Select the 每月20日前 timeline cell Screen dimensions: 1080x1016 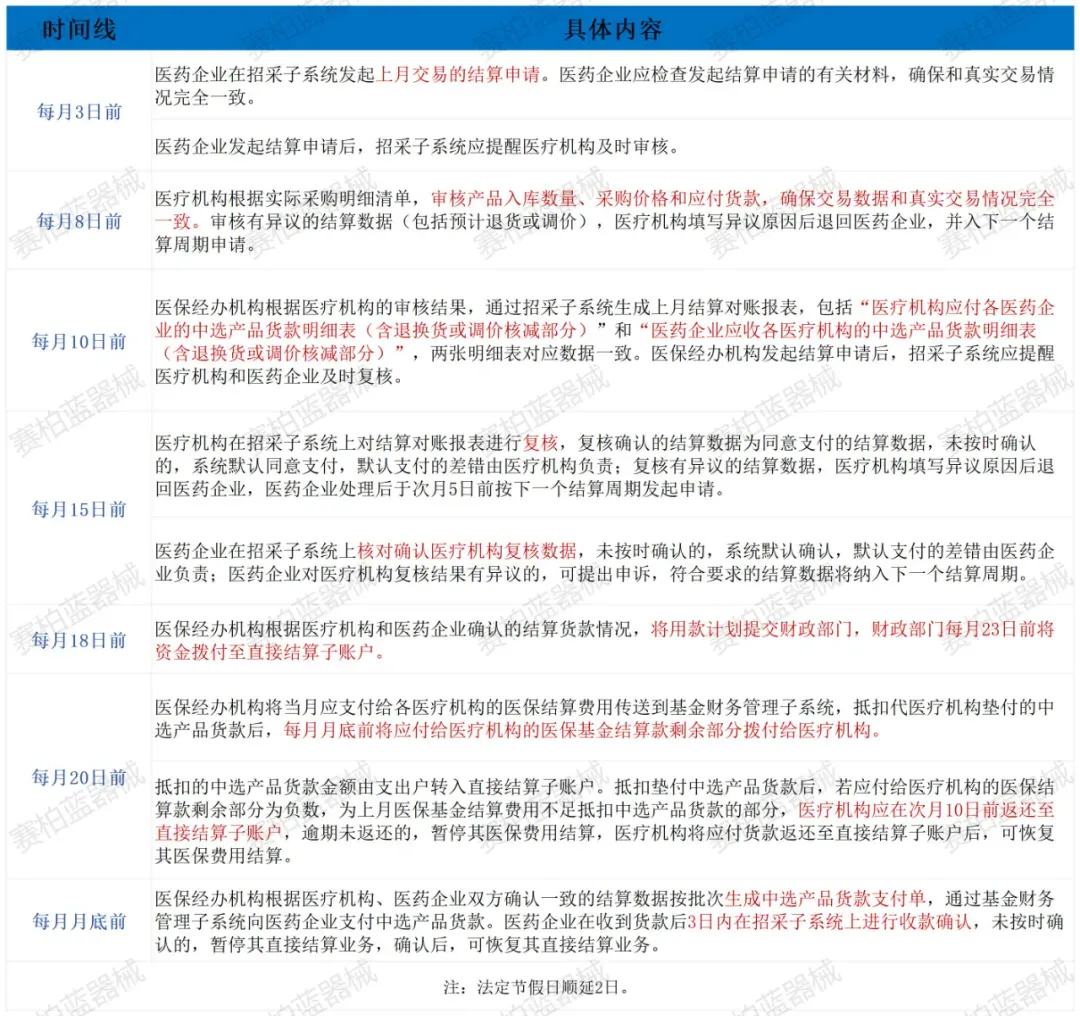tap(79, 777)
